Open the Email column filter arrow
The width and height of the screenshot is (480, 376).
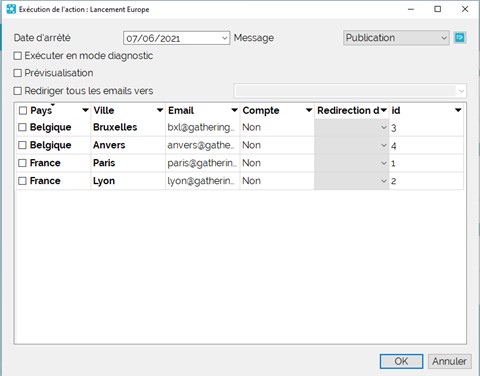coord(234,110)
